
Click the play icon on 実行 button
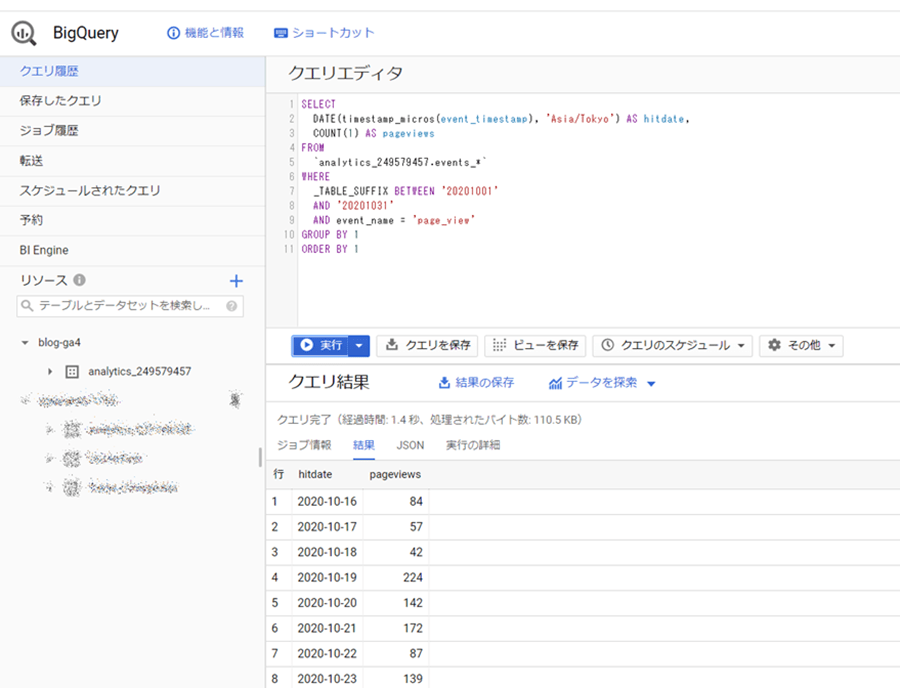307,345
